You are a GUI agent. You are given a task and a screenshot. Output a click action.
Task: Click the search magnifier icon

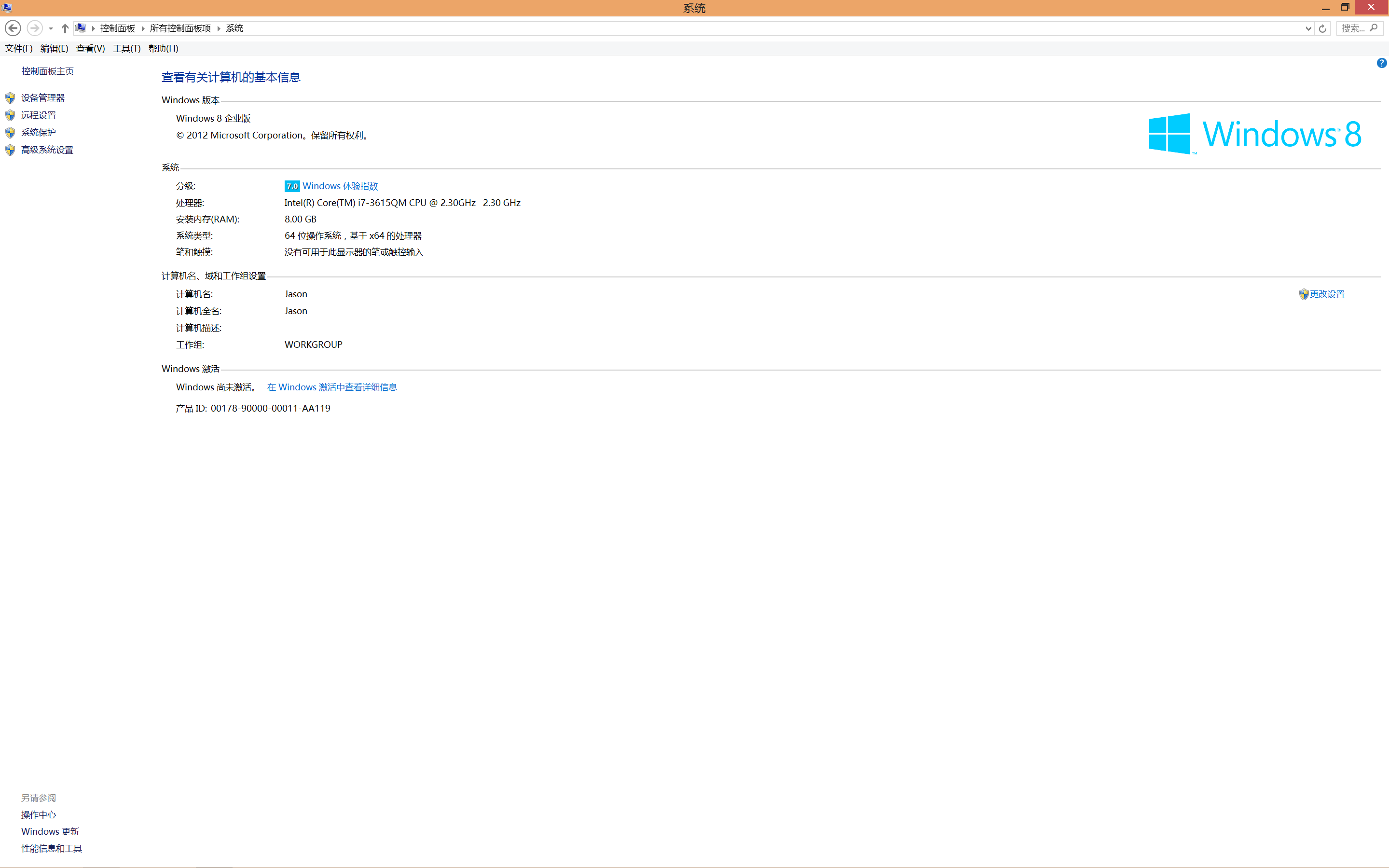pos(1374,28)
